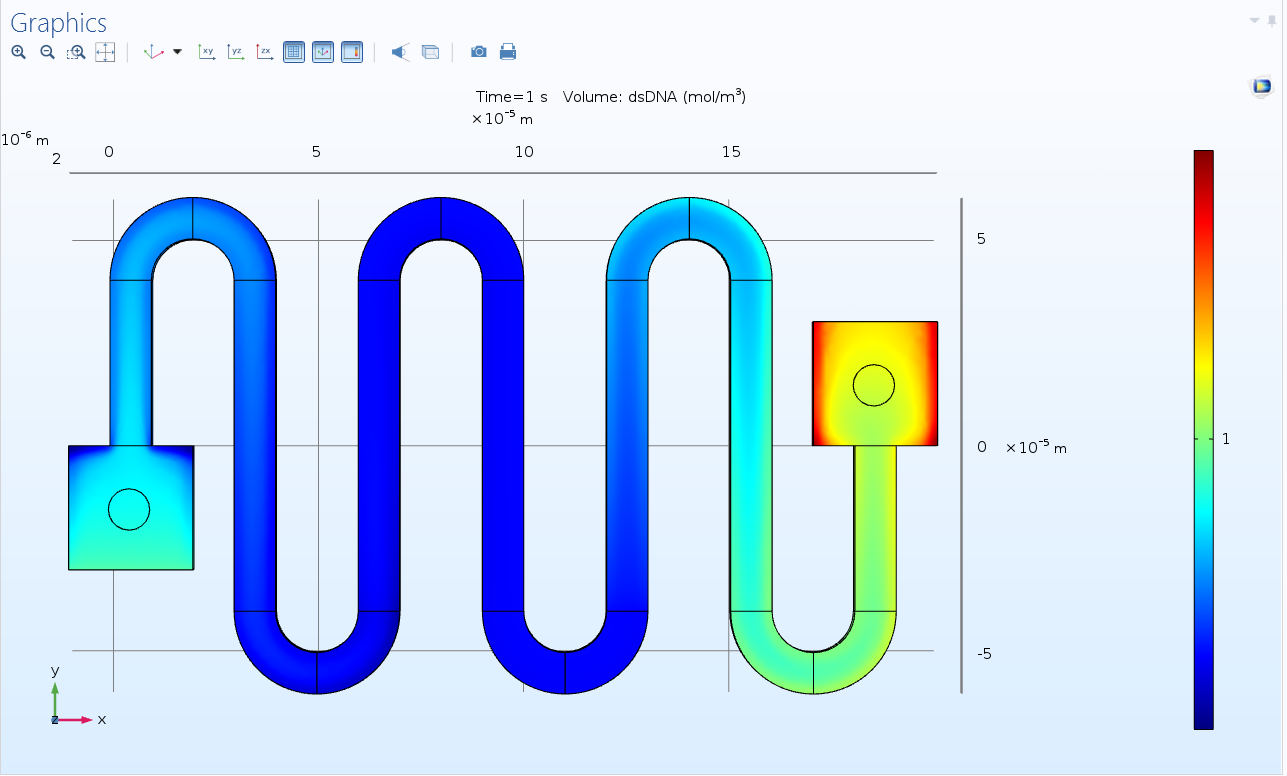
Task: Click the circle in the left reservoir
Action: click(x=129, y=509)
